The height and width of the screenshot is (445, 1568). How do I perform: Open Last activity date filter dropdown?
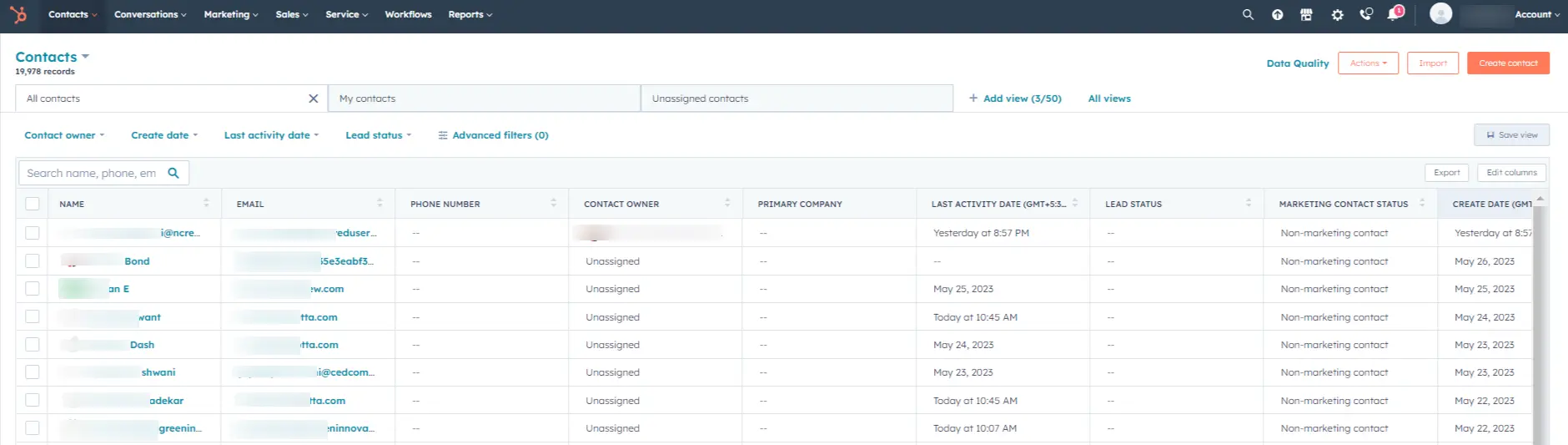click(x=271, y=135)
